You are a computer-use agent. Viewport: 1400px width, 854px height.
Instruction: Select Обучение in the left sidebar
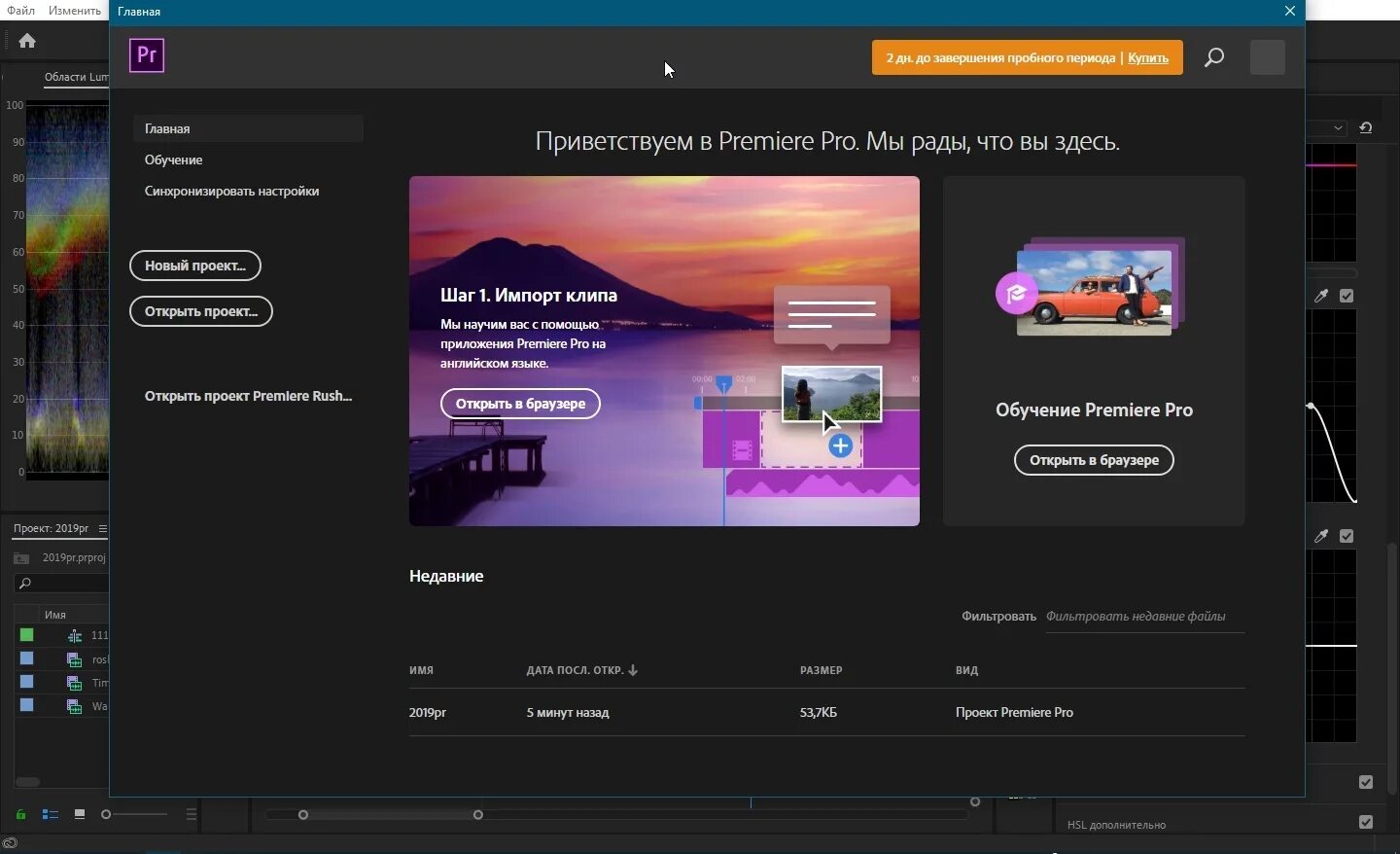[x=174, y=160]
